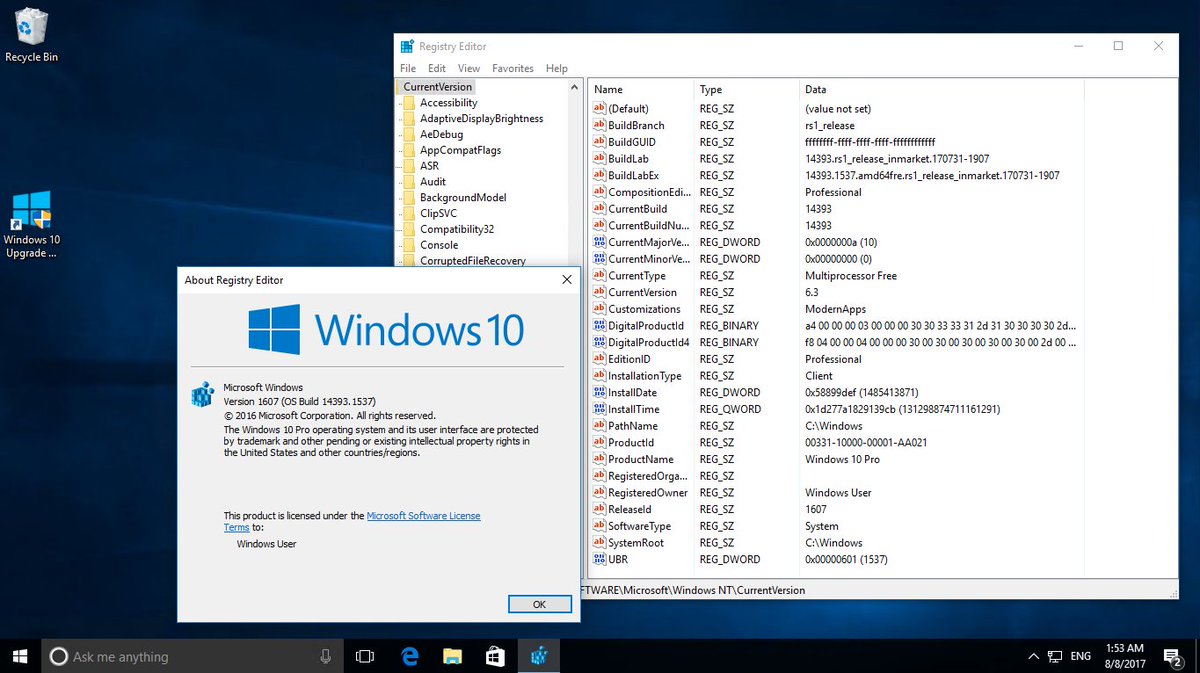
Task: Expand the Console registry key
Action: (401, 245)
